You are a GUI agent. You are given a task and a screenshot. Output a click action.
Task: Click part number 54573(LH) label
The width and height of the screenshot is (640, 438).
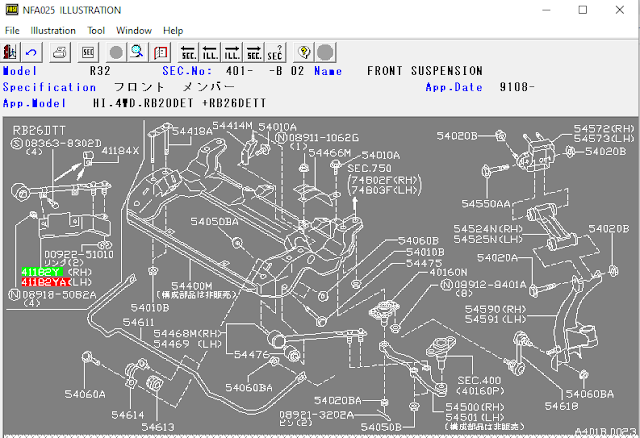click(x=604, y=139)
